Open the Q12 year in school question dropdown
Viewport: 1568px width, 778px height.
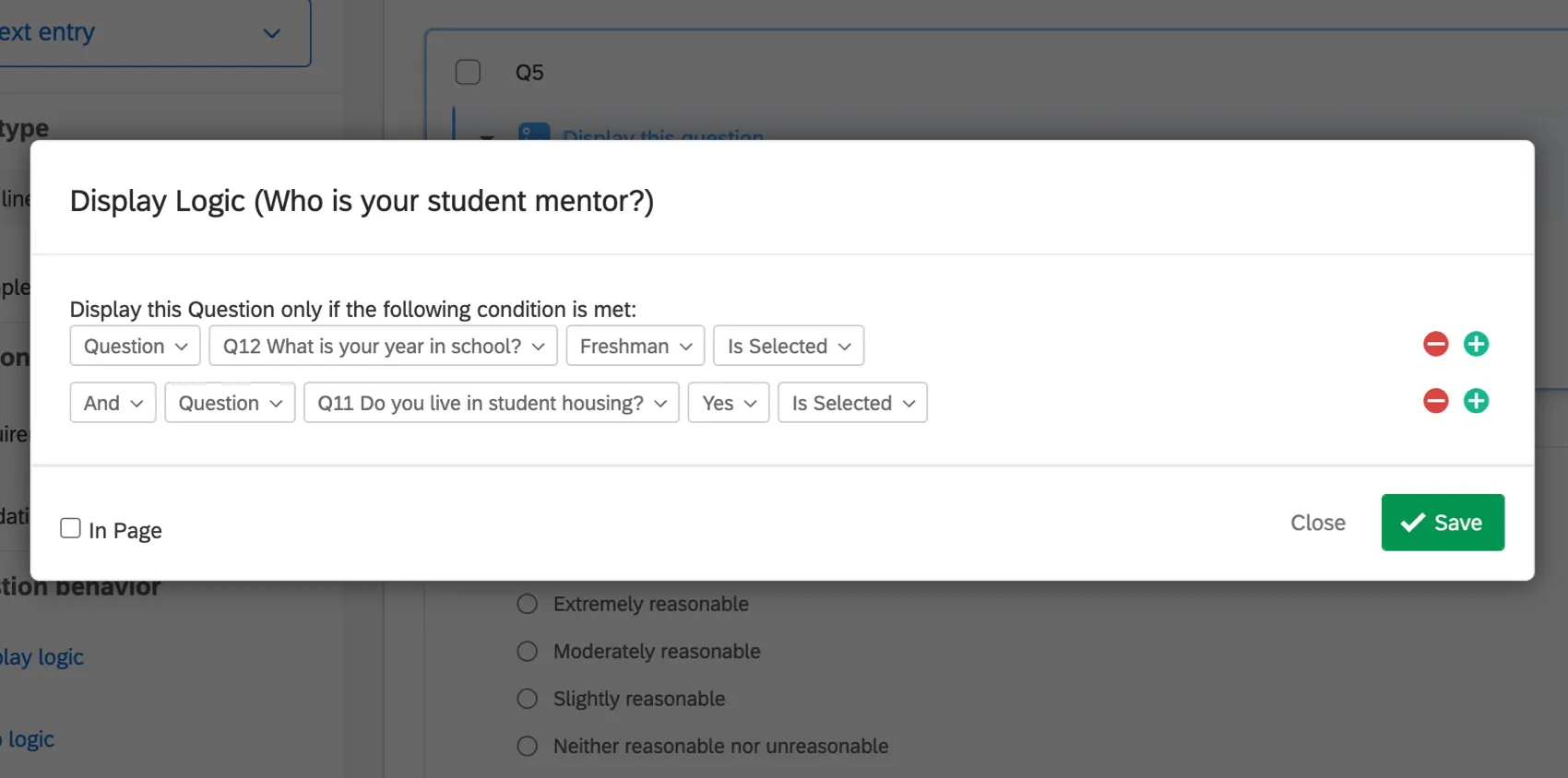click(x=383, y=346)
